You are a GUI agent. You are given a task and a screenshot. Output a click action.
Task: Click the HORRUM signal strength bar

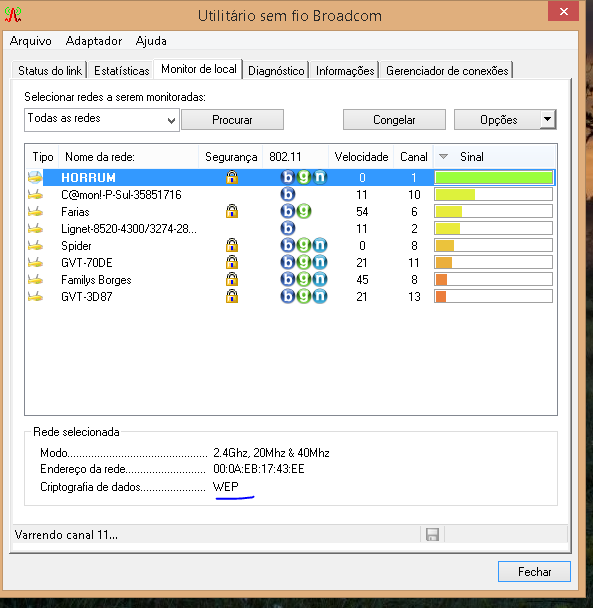pos(493,177)
